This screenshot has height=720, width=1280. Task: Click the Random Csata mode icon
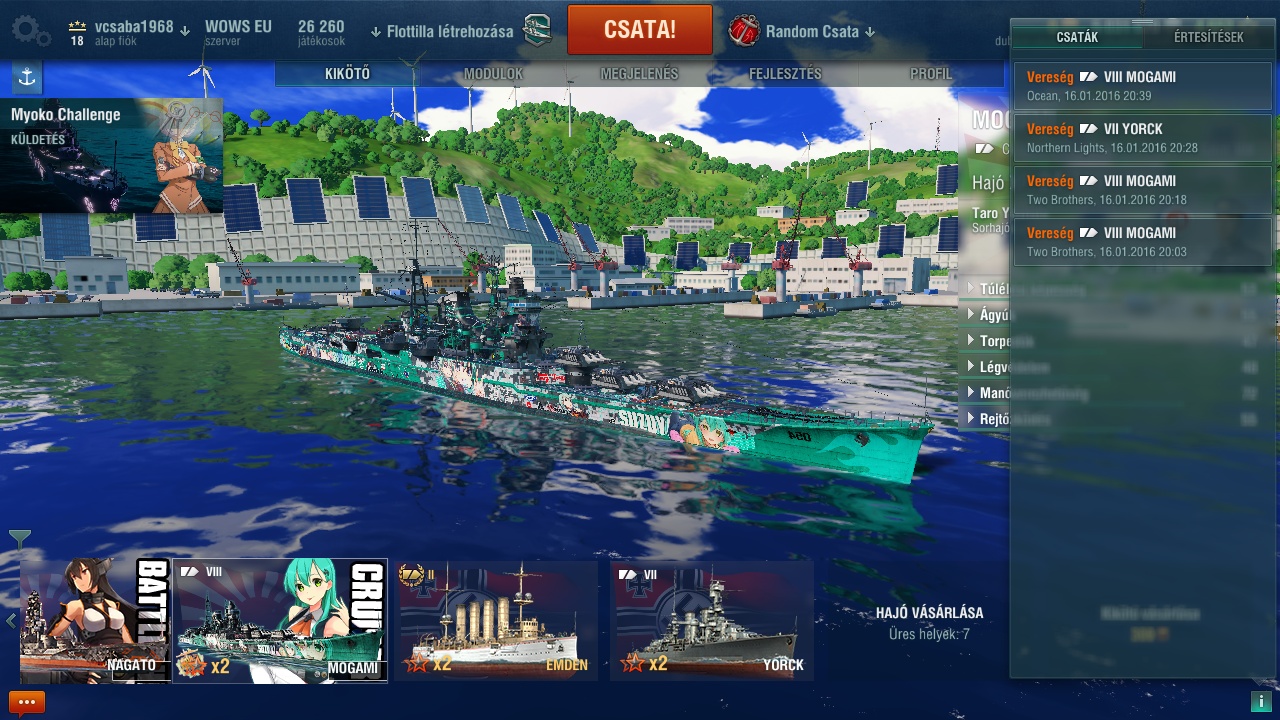[x=743, y=31]
